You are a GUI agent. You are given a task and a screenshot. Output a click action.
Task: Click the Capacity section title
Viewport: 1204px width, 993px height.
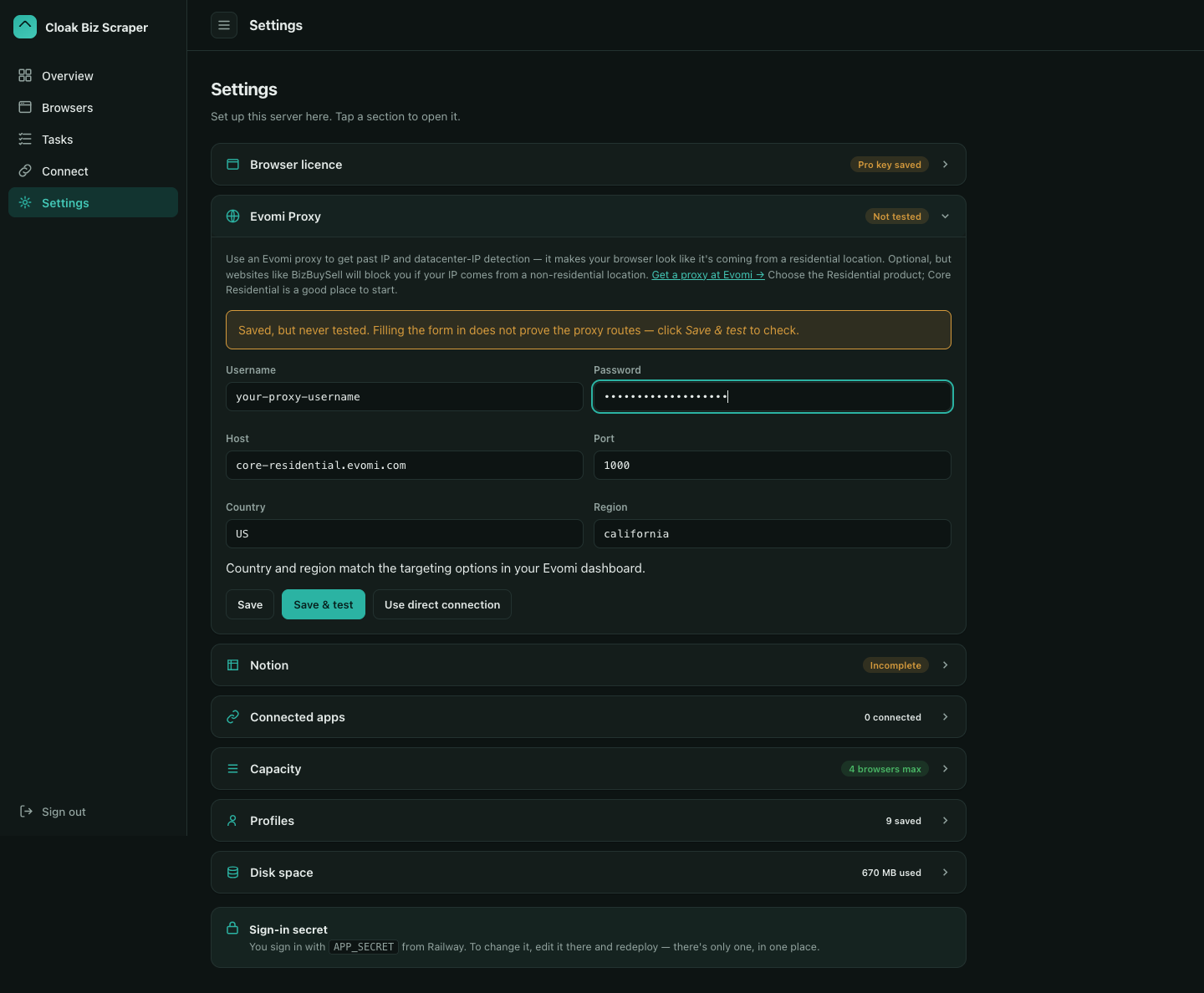point(276,768)
